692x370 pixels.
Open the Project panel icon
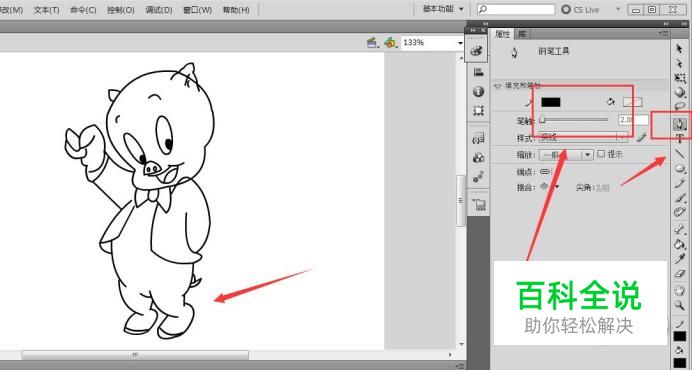click(478, 204)
